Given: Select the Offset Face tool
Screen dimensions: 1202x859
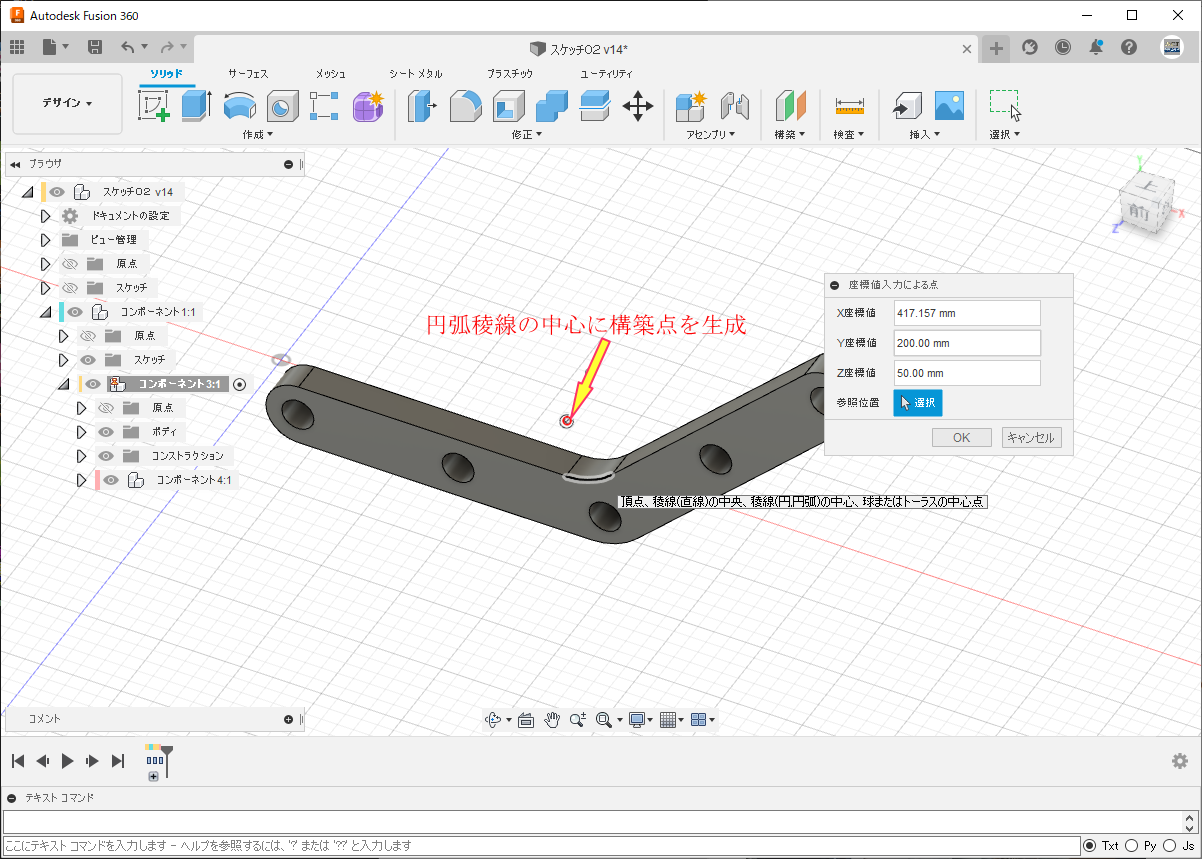Looking at the screenshot, I should click(x=595, y=106).
